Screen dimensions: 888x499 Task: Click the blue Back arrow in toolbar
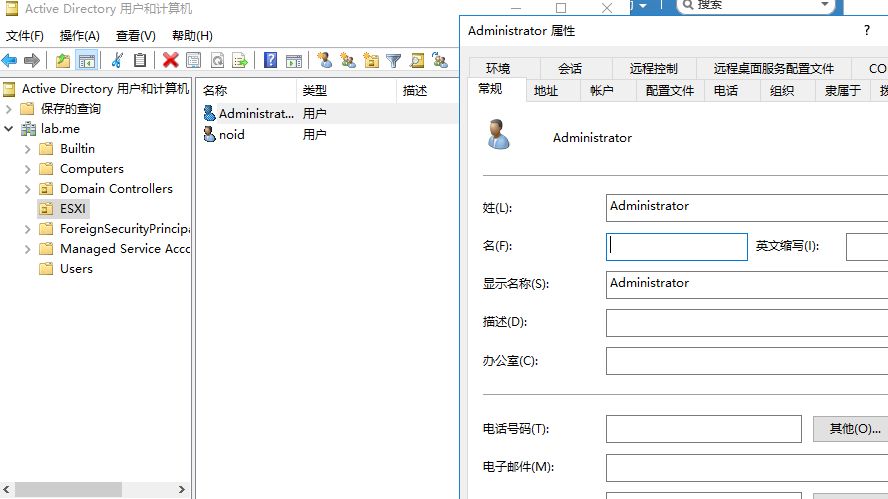coord(9,60)
